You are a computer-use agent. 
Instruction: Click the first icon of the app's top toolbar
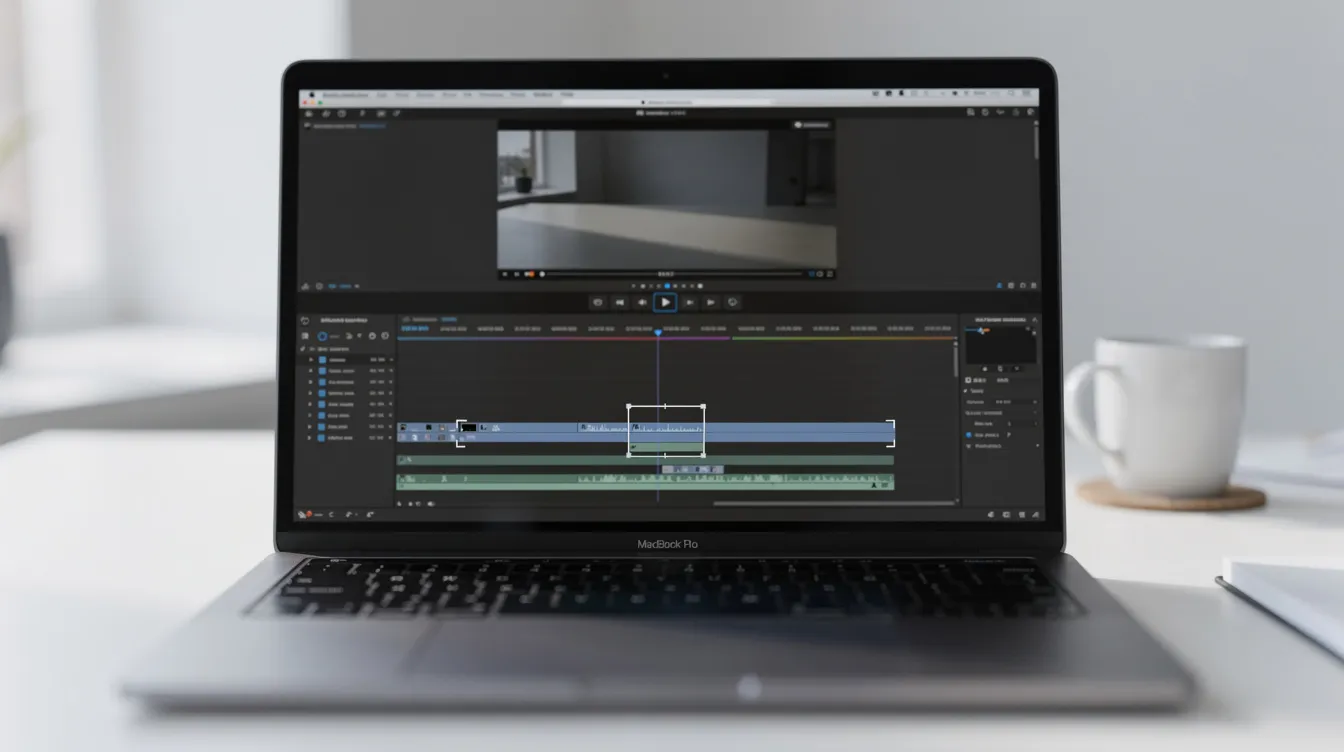tap(308, 113)
